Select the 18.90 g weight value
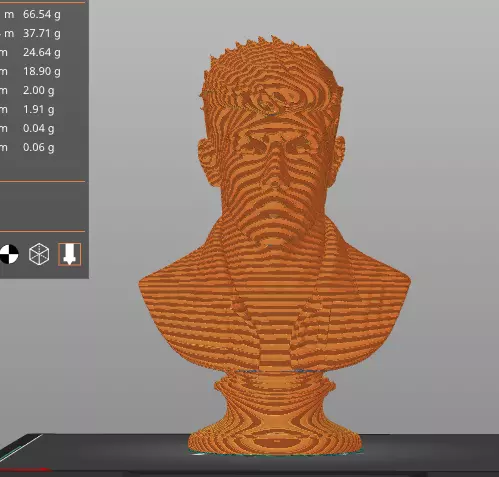Screen dimensions: 499x477 point(42,72)
